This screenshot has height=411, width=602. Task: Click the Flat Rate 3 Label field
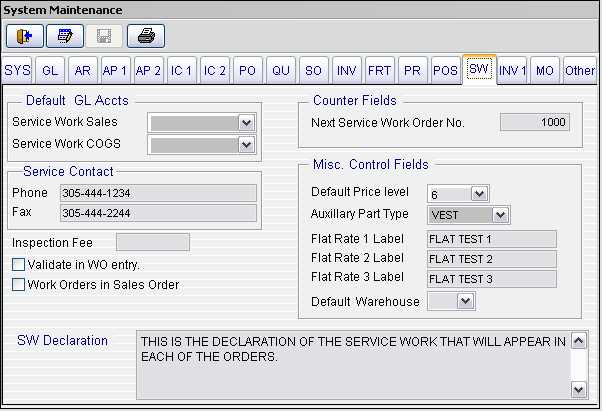pyautogui.click(x=492, y=279)
